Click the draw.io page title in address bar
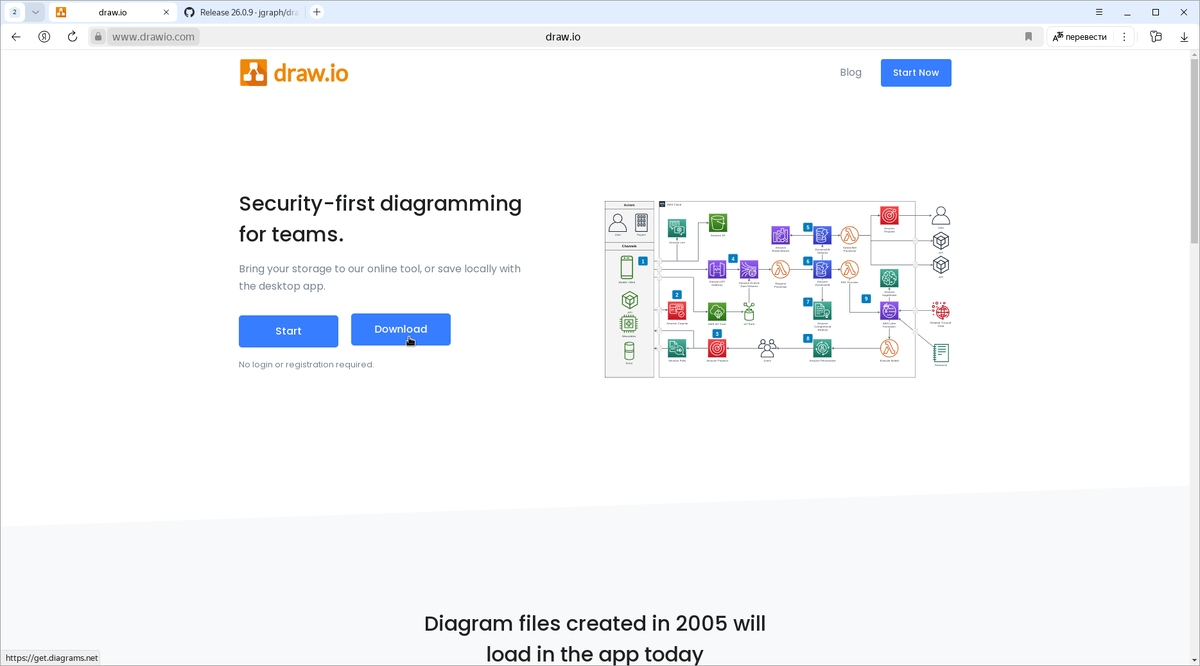The height and width of the screenshot is (666, 1200). click(563, 37)
